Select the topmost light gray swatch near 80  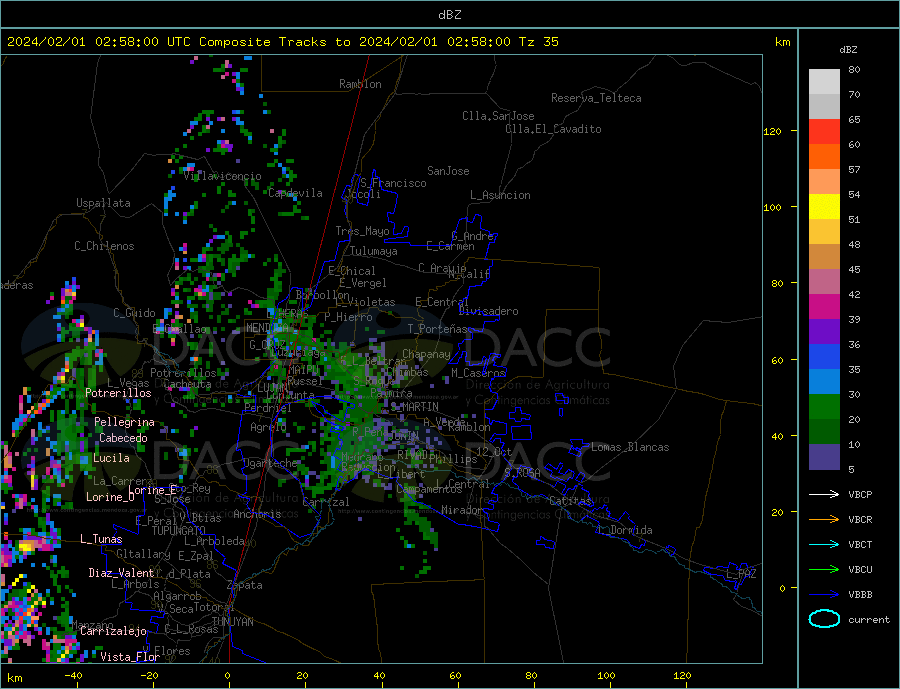[824, 82]
